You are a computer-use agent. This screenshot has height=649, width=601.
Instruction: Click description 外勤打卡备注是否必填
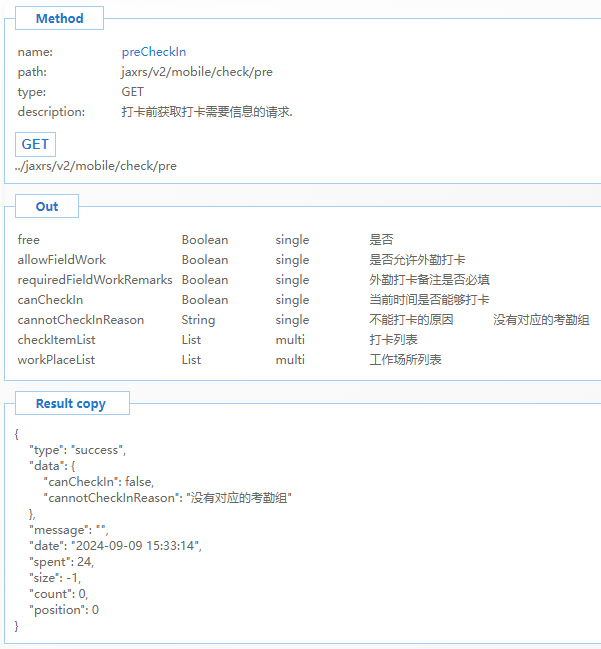point(429,280)
